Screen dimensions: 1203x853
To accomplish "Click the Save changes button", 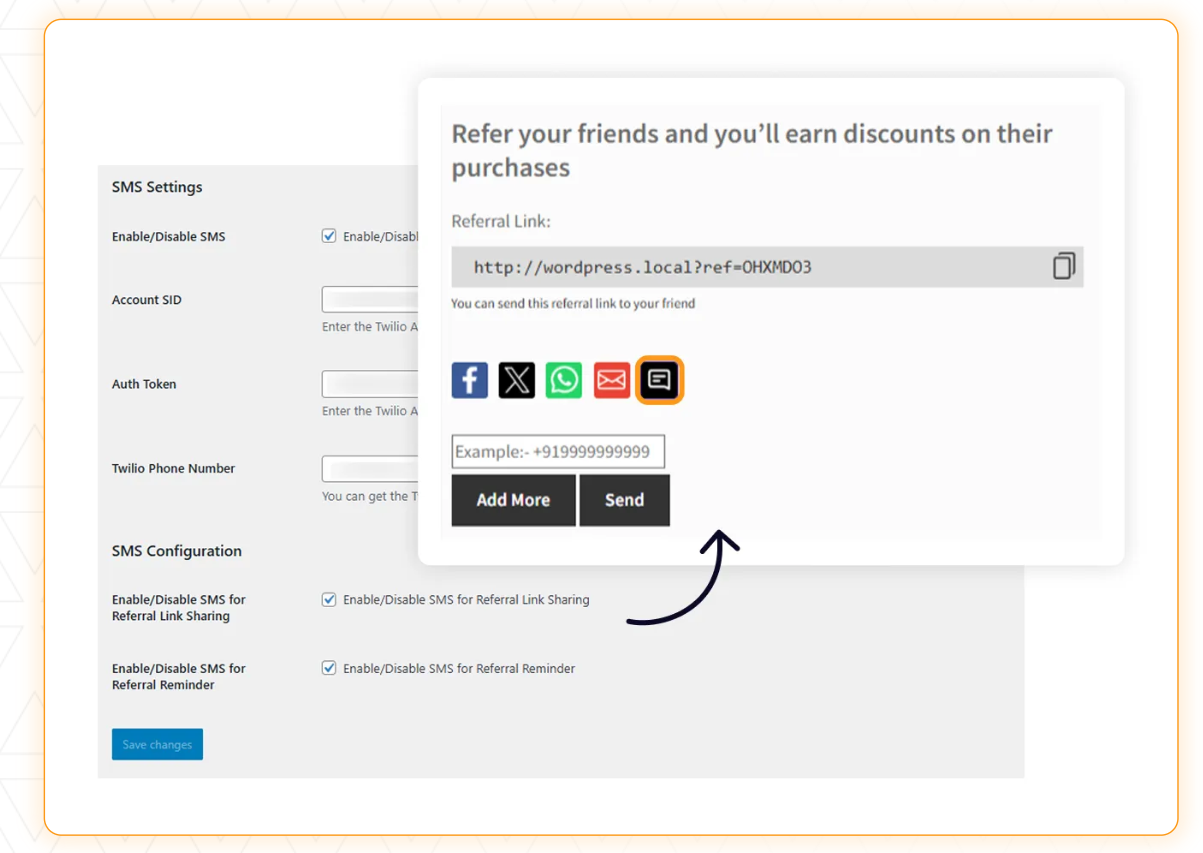I will pyautogui.click(x=157, y=744).
